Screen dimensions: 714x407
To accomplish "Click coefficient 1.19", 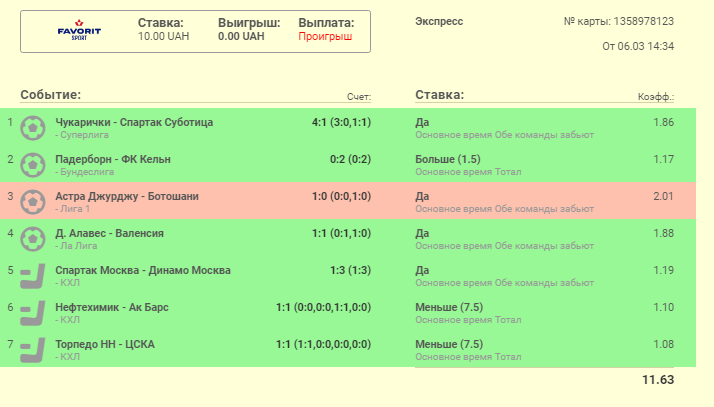I will click(x=663, y=270).
